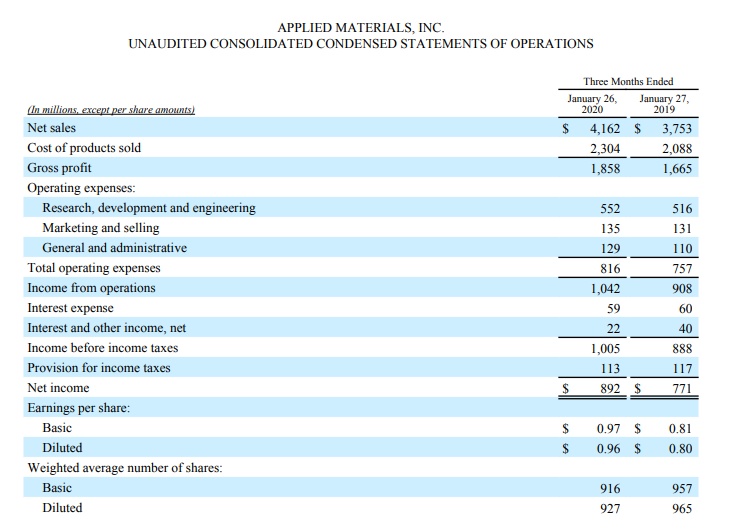Click 'General and administrative' label
The image size is (733, 530).
tap(115, 248)
